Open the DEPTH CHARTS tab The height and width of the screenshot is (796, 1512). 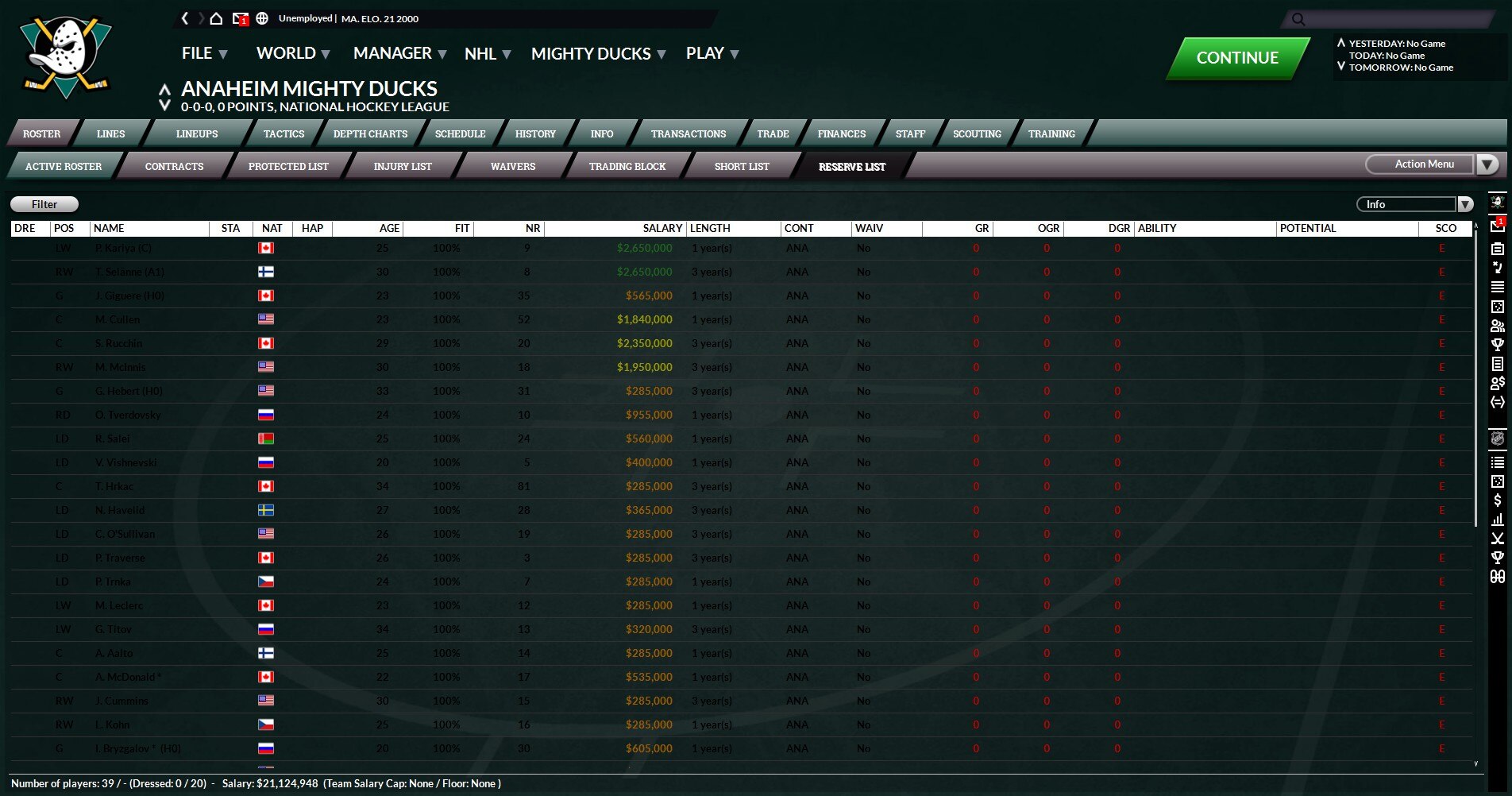[370, 133]
